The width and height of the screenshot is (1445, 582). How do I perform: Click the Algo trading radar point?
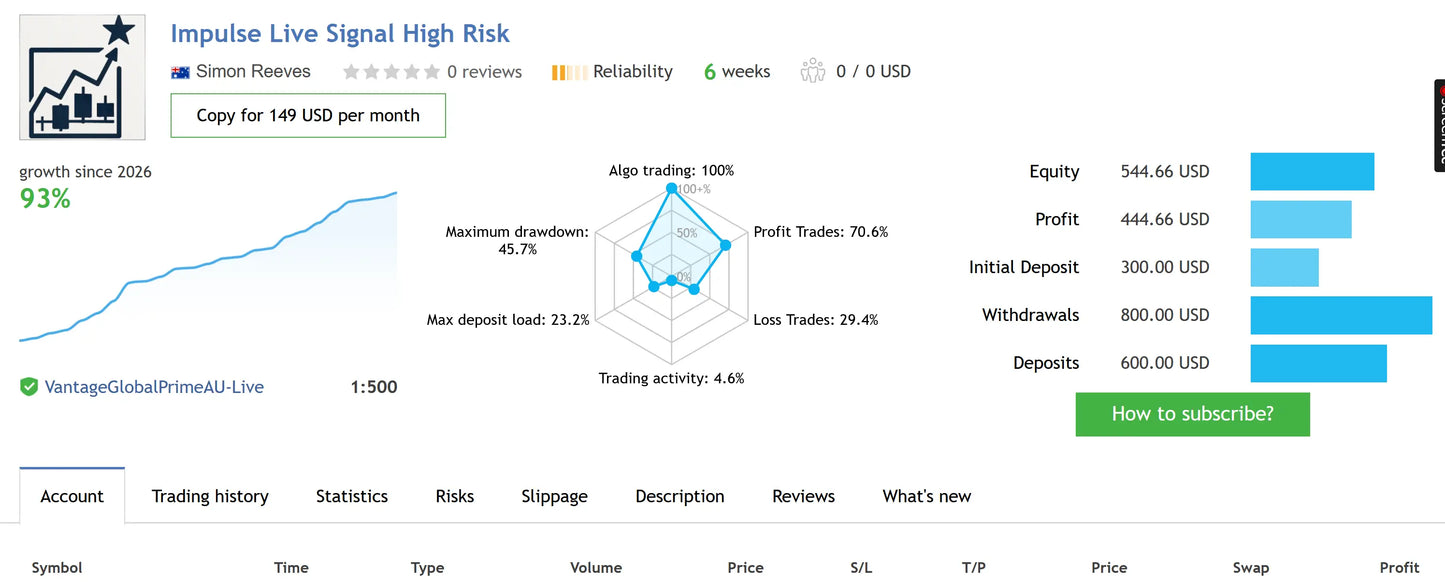pyautogui.click(x=671, y=188)
